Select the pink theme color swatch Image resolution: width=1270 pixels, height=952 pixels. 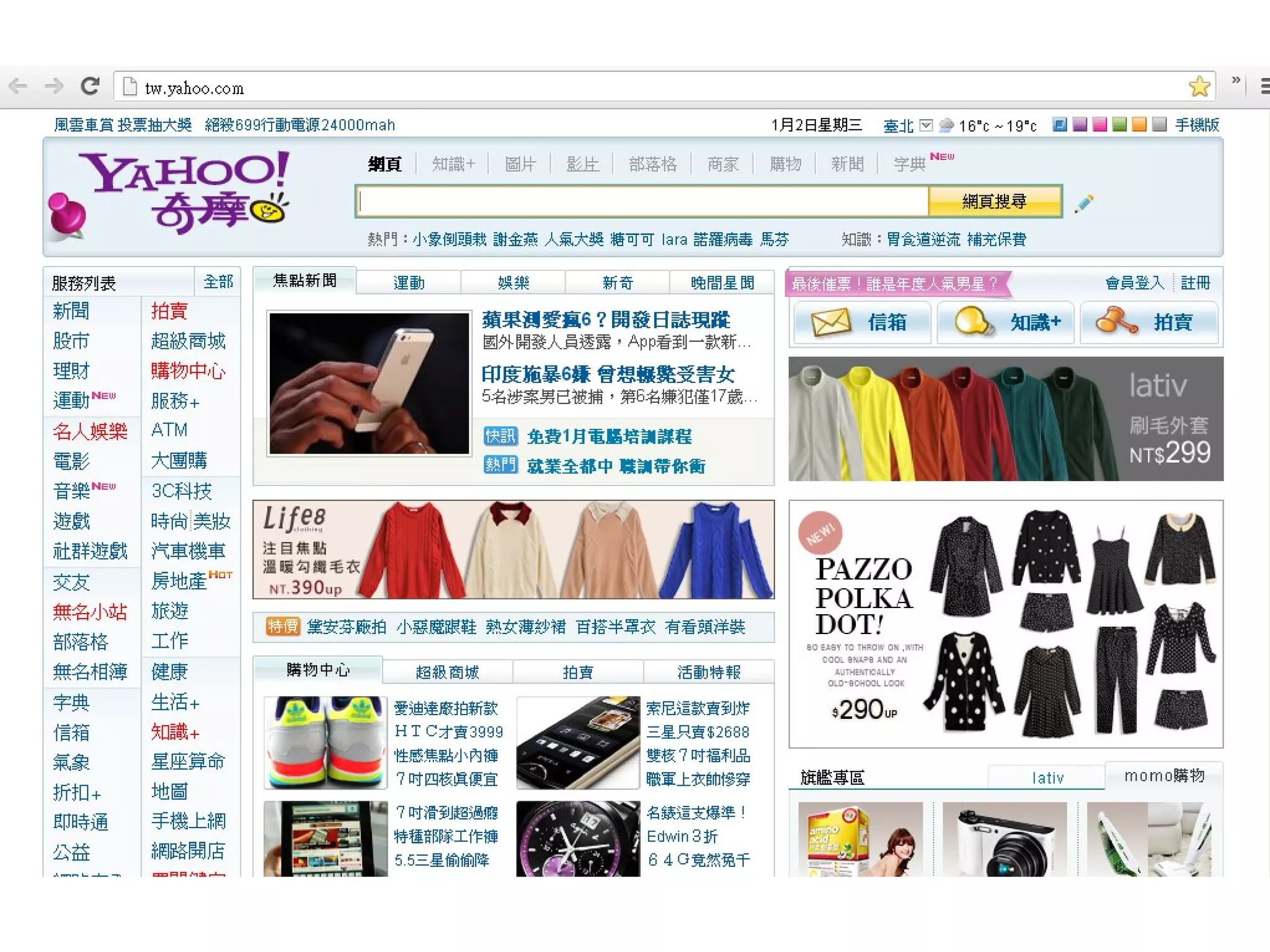click(1099, 125)
